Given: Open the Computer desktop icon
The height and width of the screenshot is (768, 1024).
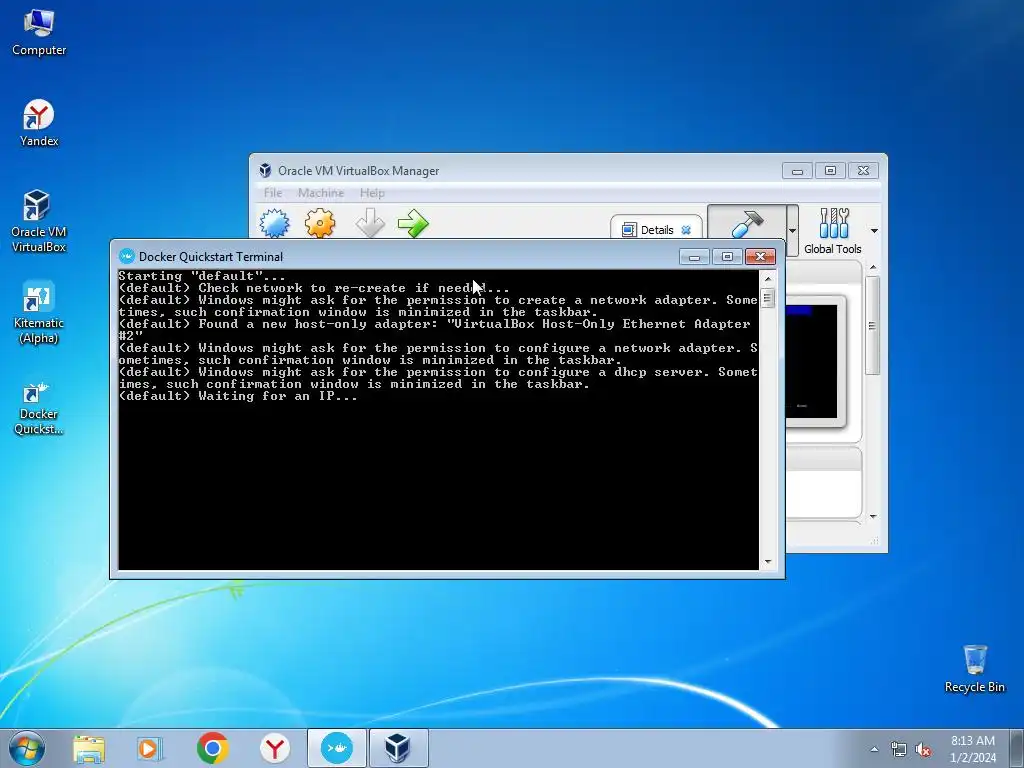Looking at the screenshot, I should coord(39,33).
